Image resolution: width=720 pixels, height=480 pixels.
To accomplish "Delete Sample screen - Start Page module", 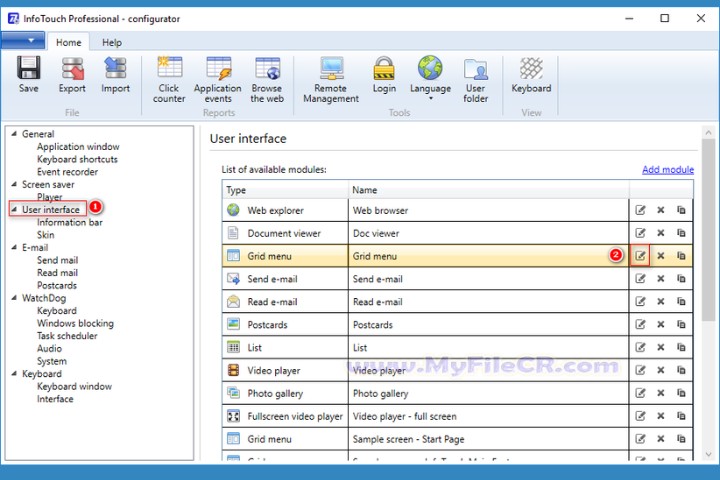I will (661, 439).
